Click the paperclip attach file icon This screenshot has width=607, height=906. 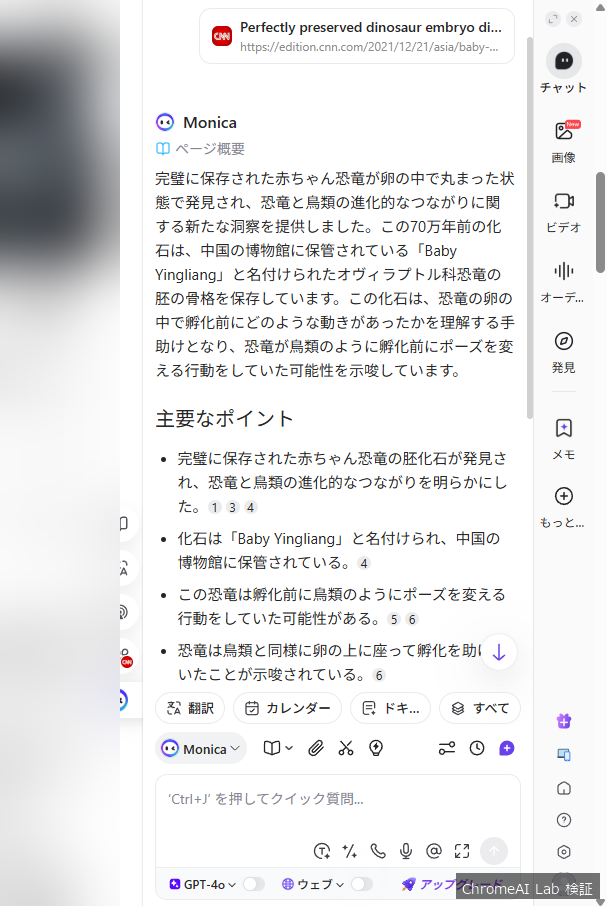click(x=315, y=748)
